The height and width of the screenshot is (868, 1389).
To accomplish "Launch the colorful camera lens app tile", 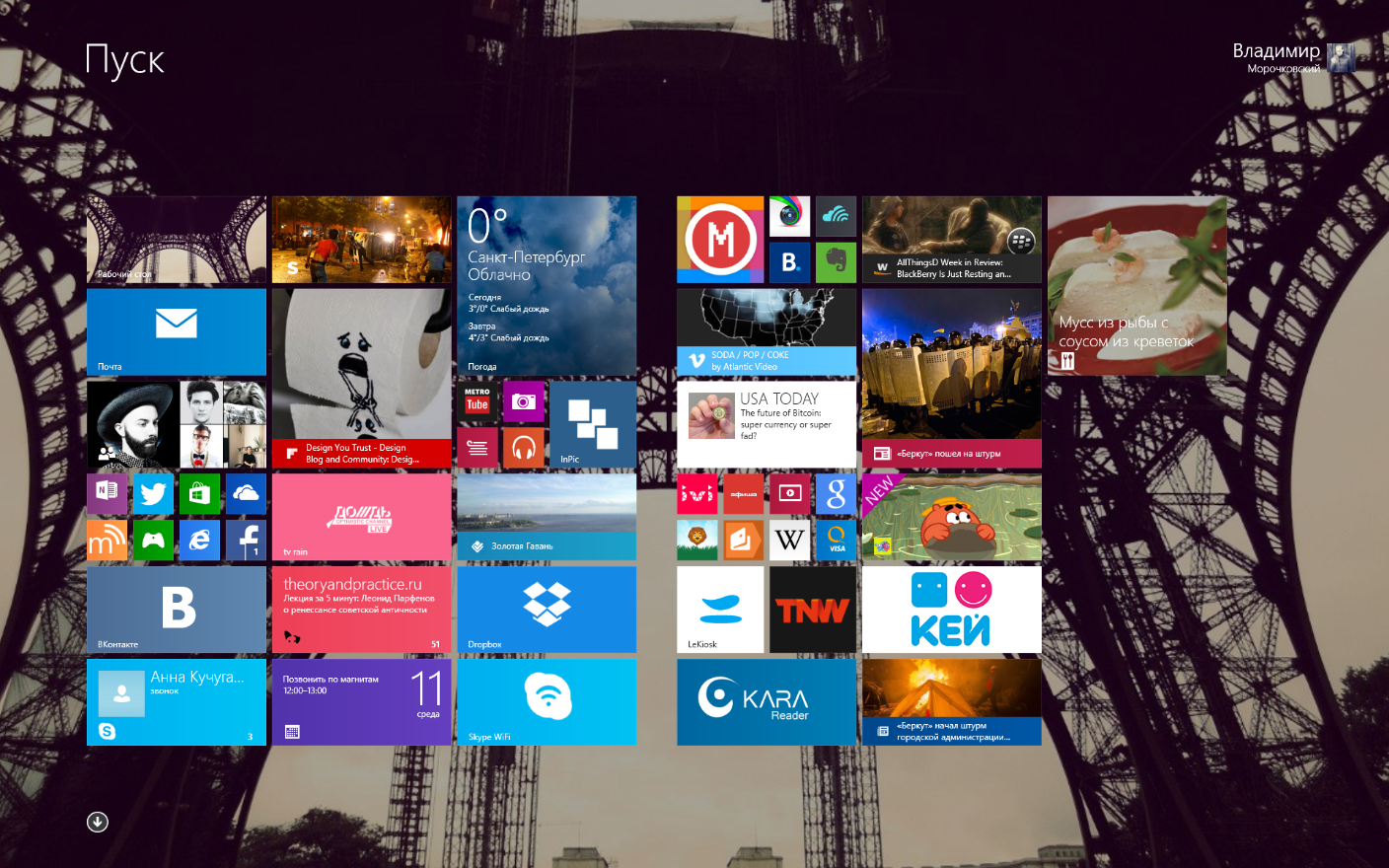I will (x=790, y=216).
